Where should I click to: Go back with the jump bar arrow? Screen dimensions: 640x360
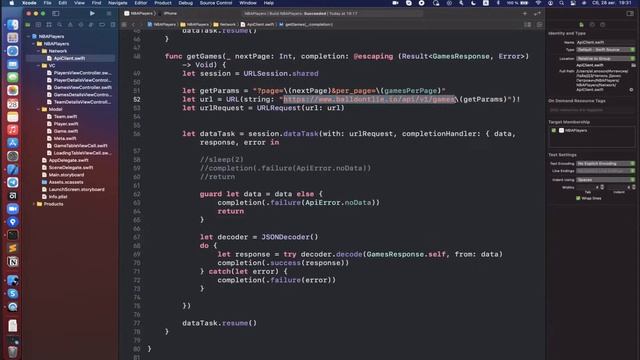pyautogui.click(x=133, y=24)
